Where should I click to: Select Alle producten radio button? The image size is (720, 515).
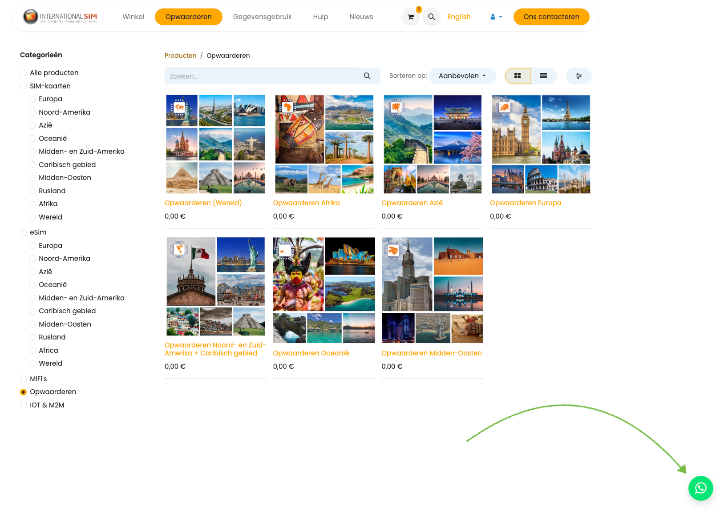[24, 73]
